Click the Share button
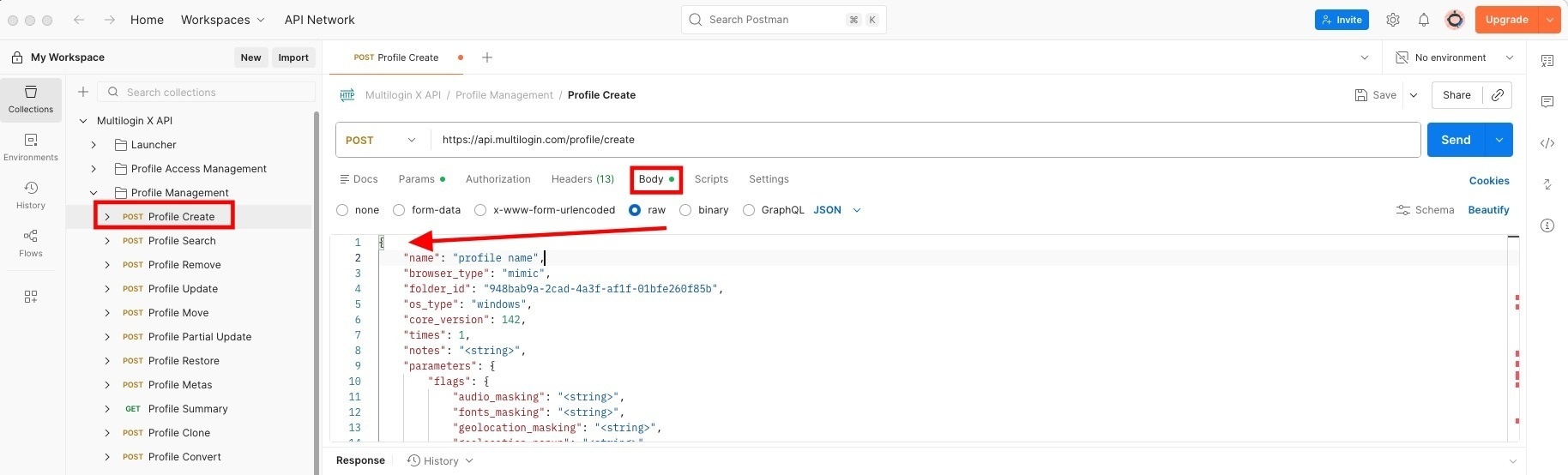The height and width of the screenshot is (475, 1568). pos(1456,95)
